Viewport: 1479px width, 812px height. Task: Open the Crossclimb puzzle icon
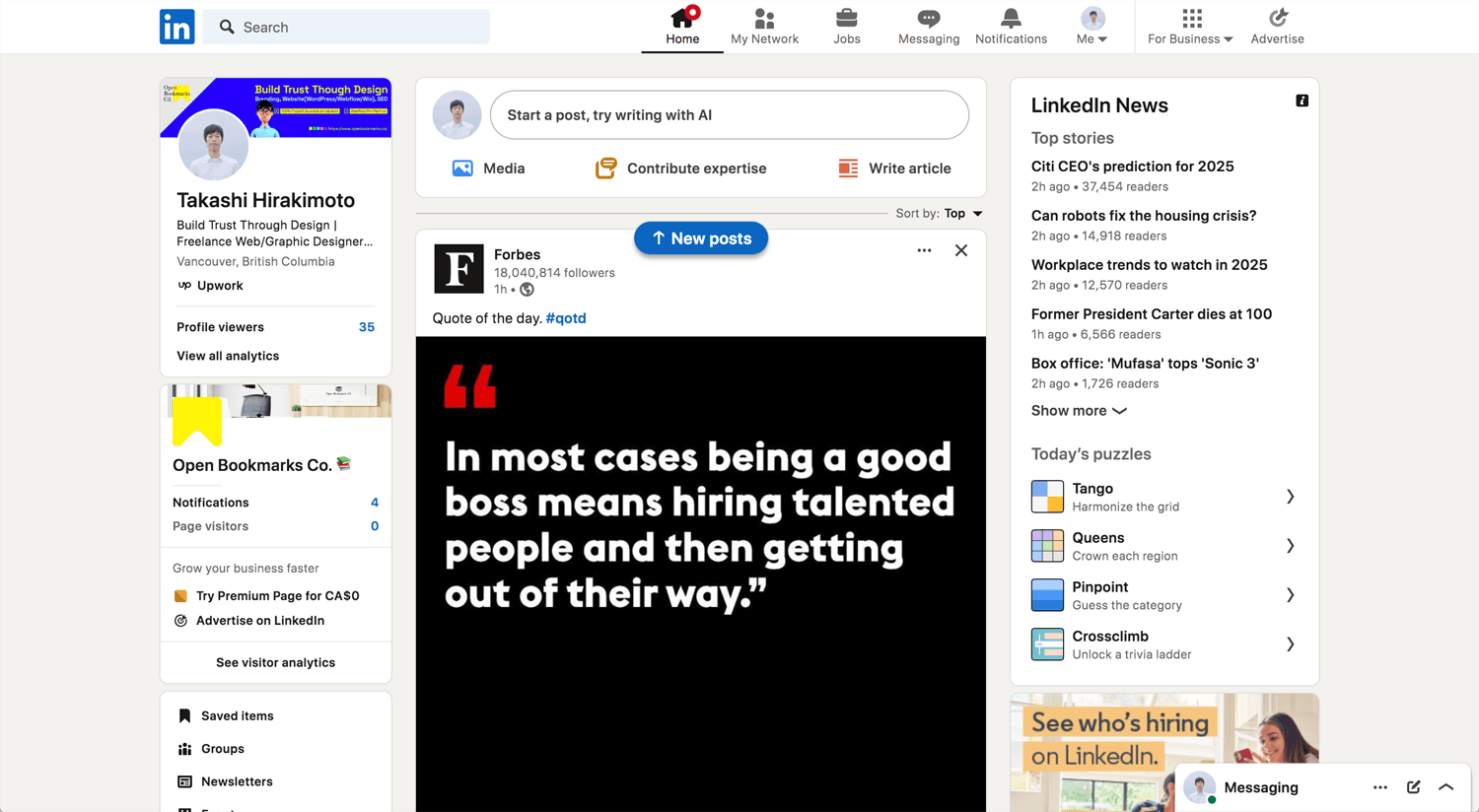click(x=1047, y=644)
